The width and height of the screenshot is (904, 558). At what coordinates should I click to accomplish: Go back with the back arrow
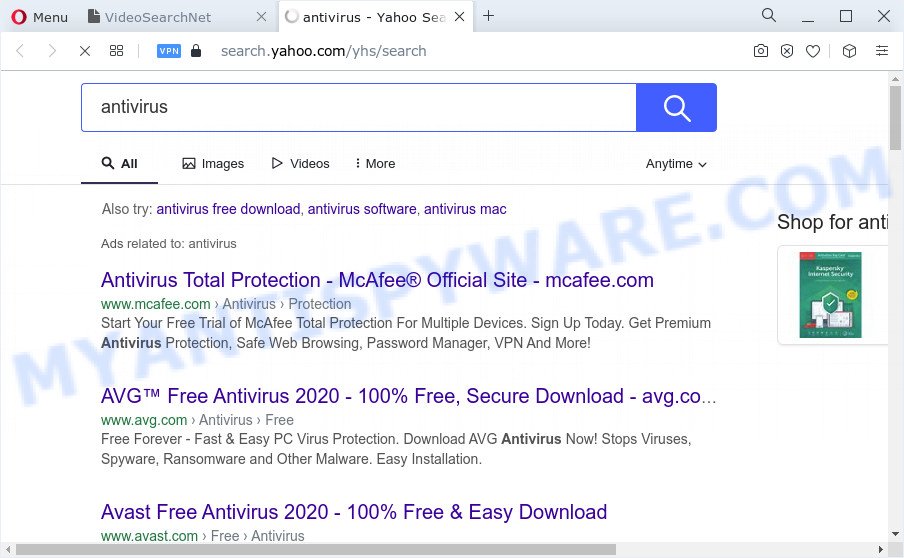coord(21,51)
